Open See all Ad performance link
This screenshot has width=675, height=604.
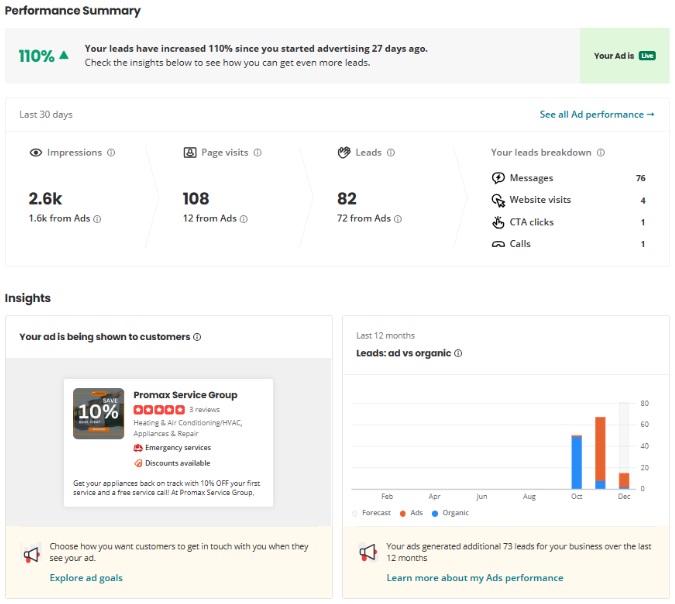point(597,115)
